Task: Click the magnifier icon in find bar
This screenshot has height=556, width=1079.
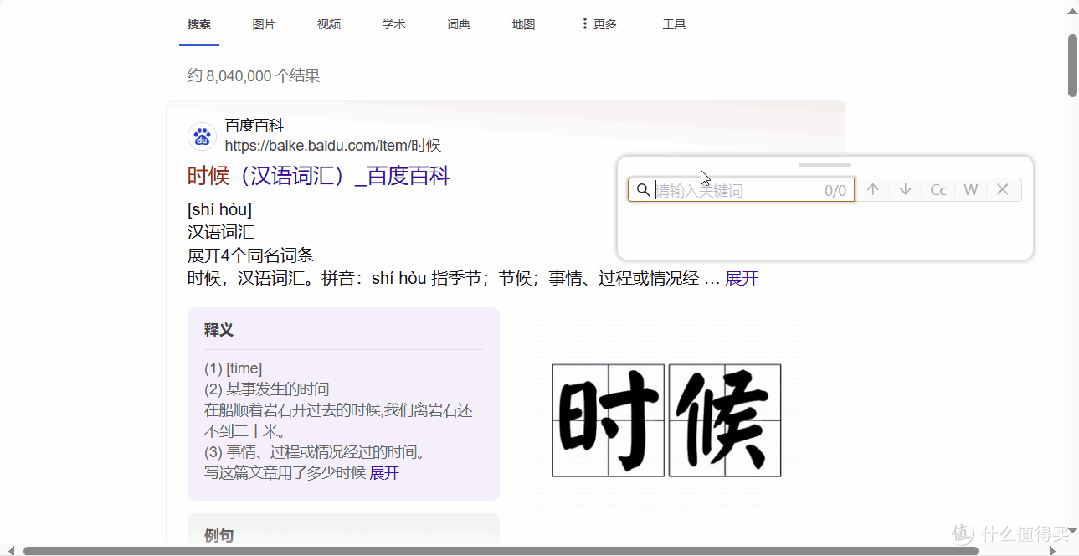Action: point(643,190)
